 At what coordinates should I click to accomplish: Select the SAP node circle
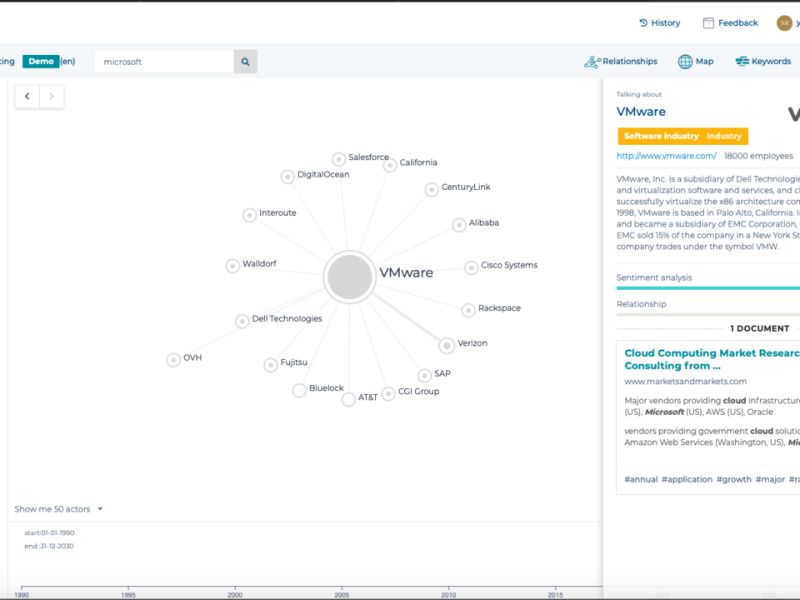[x=424, y=376]
